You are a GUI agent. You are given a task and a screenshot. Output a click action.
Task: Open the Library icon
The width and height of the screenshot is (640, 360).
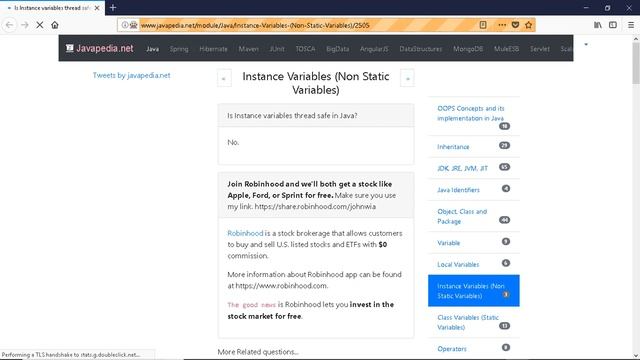(598, 25)
